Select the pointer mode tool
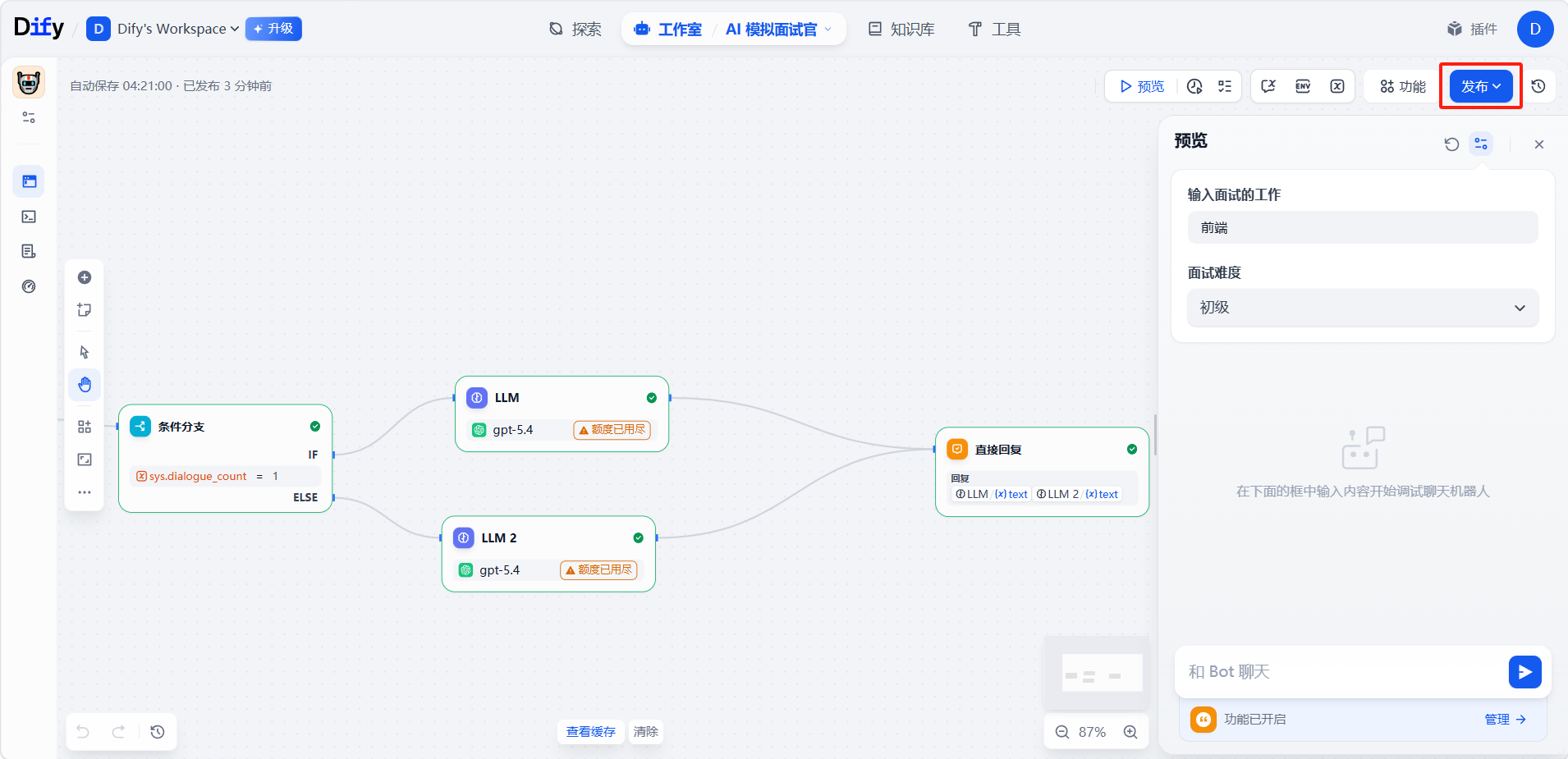Viewport: 1568px width, 759px height. pyautogui.click(x=84, y=352)
